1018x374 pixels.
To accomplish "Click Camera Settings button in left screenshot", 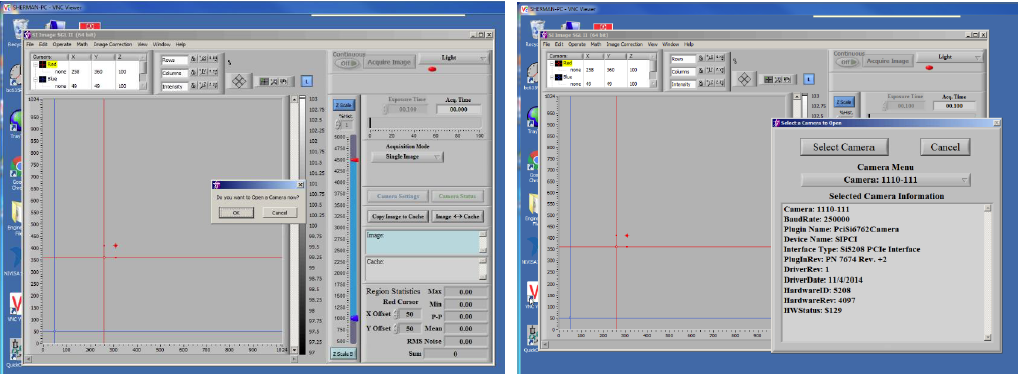I will click(x=399, y=196).
